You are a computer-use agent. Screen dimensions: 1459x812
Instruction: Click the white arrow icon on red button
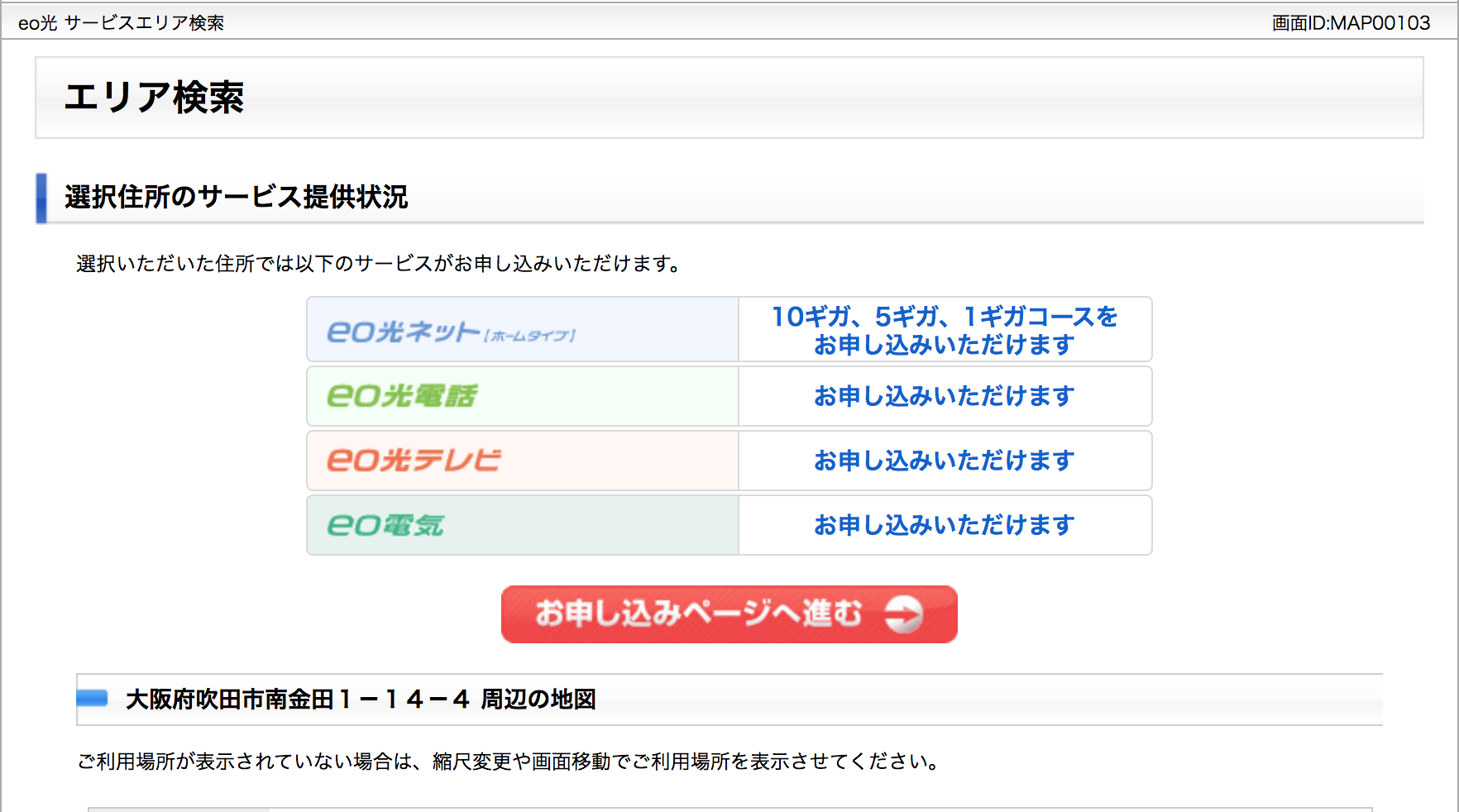[903, 614]
